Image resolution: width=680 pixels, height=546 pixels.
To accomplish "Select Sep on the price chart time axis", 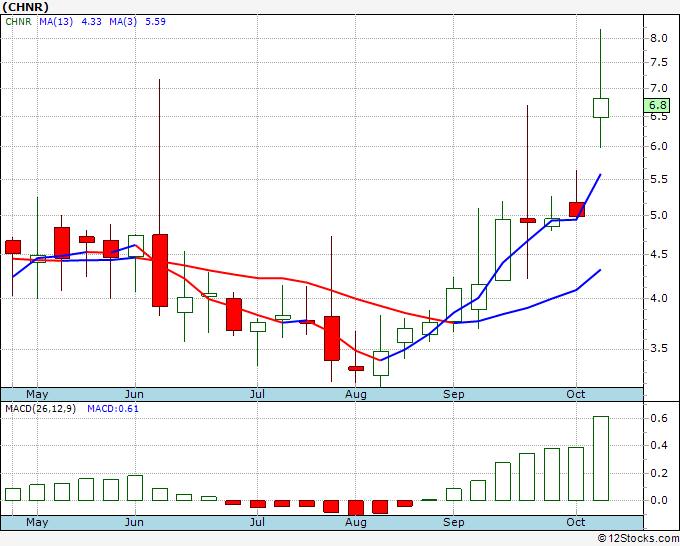I will [x=454, y=395].
